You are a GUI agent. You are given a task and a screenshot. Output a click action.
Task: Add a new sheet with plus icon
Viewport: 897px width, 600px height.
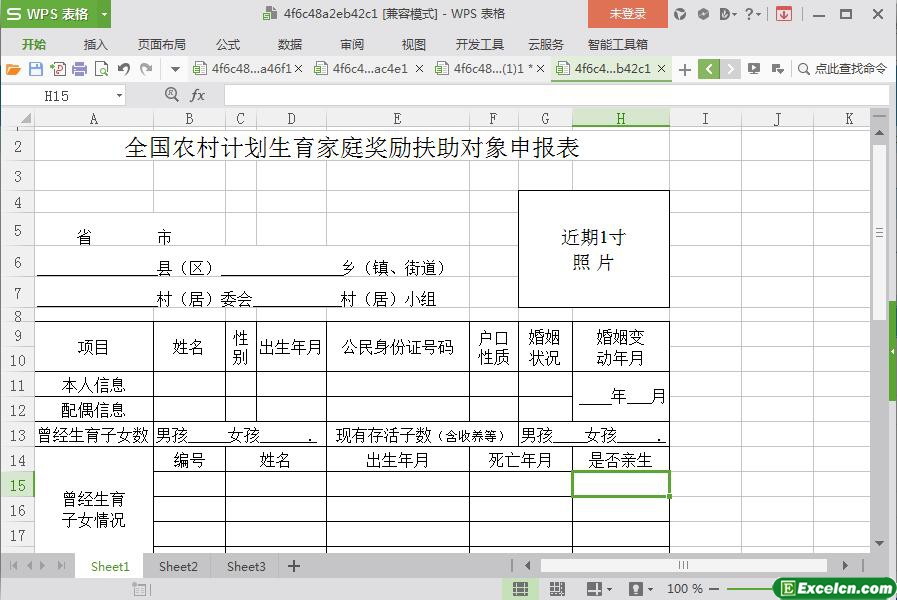pyautogui.click(x=294, y=566)
